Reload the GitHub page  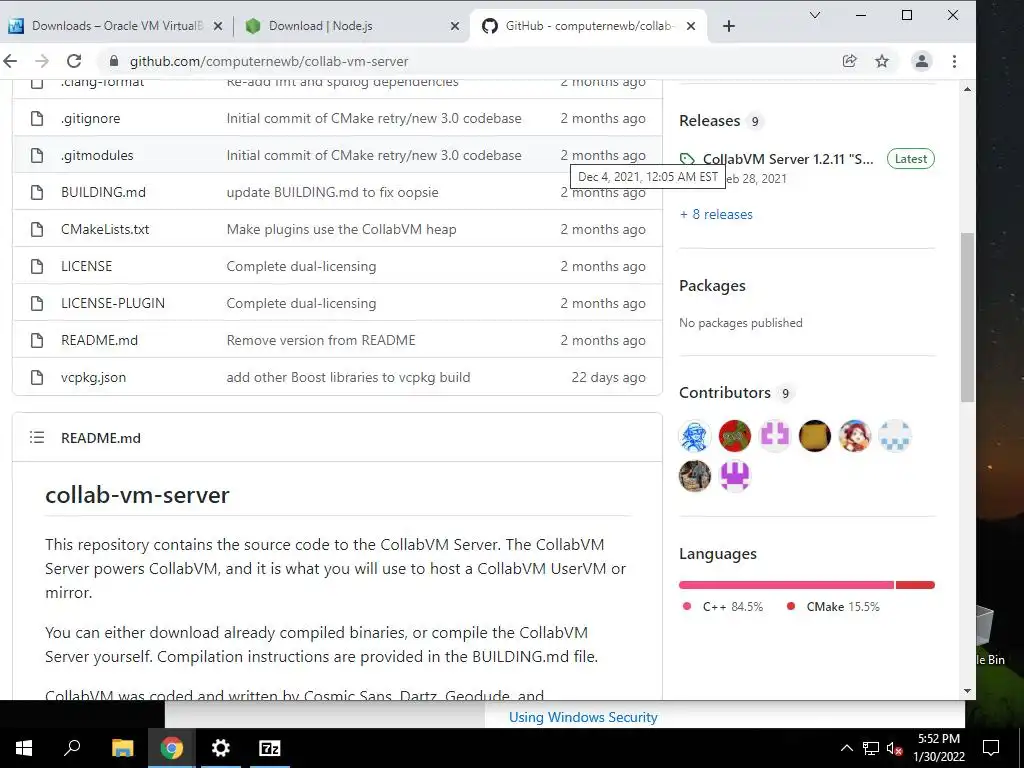(74, 61)
